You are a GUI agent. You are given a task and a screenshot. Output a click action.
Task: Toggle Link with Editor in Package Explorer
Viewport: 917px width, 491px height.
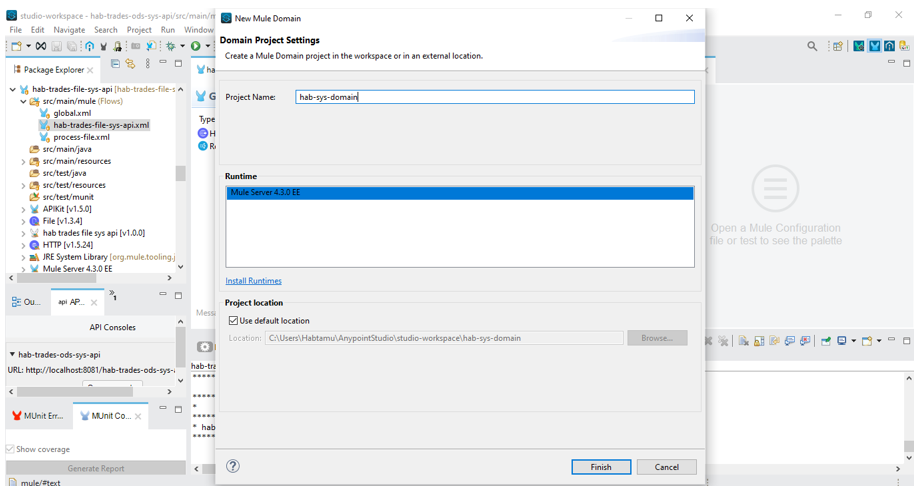[130, 64]
